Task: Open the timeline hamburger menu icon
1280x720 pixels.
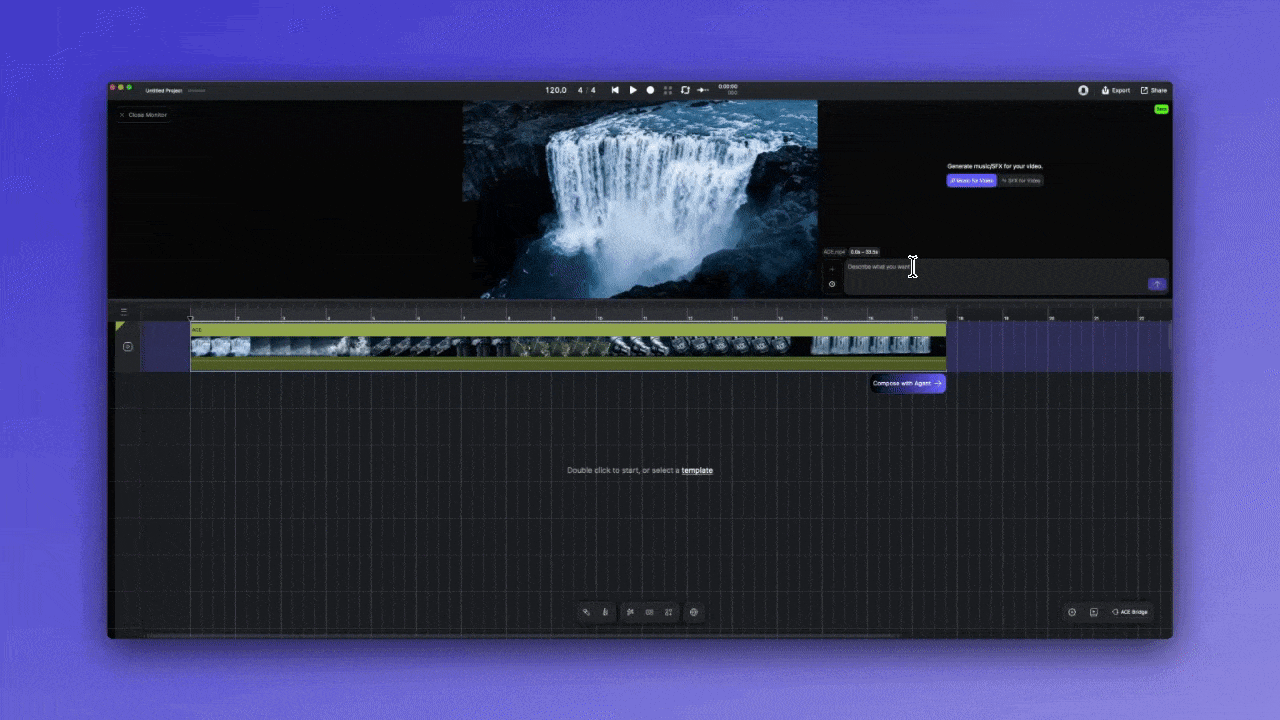Action: coord(124,311)
